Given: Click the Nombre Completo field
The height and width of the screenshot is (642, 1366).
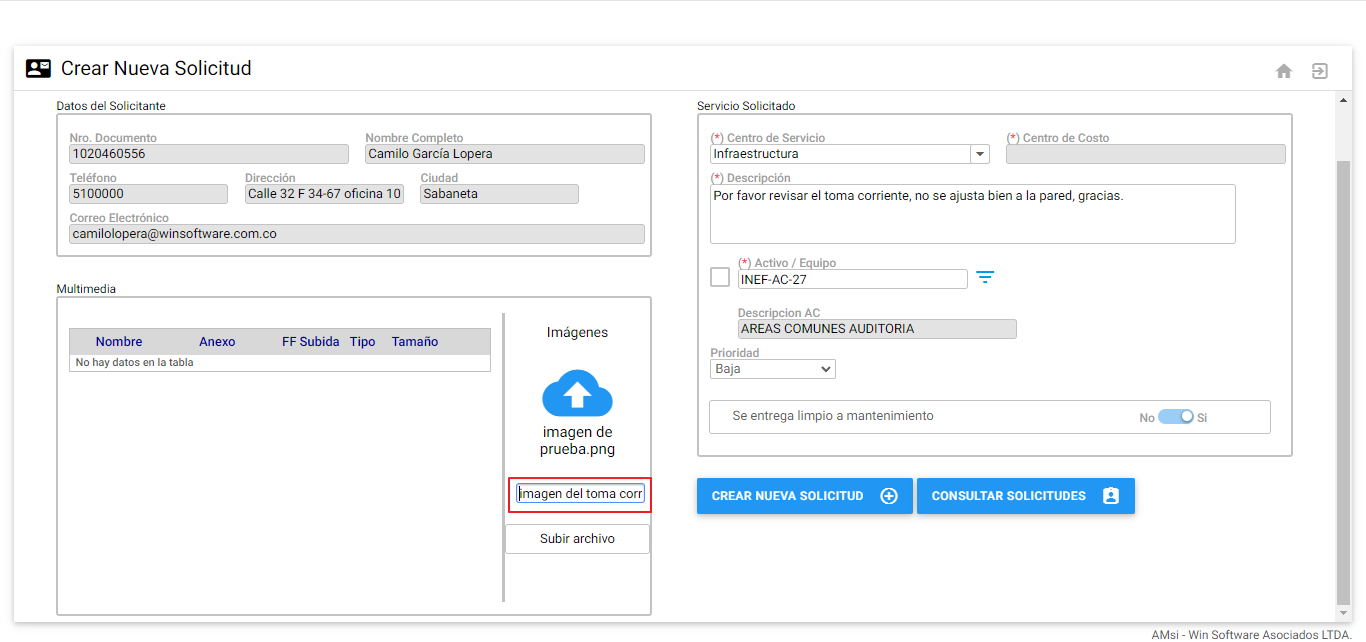Looking at the screenshot, I should pos(505,154).
